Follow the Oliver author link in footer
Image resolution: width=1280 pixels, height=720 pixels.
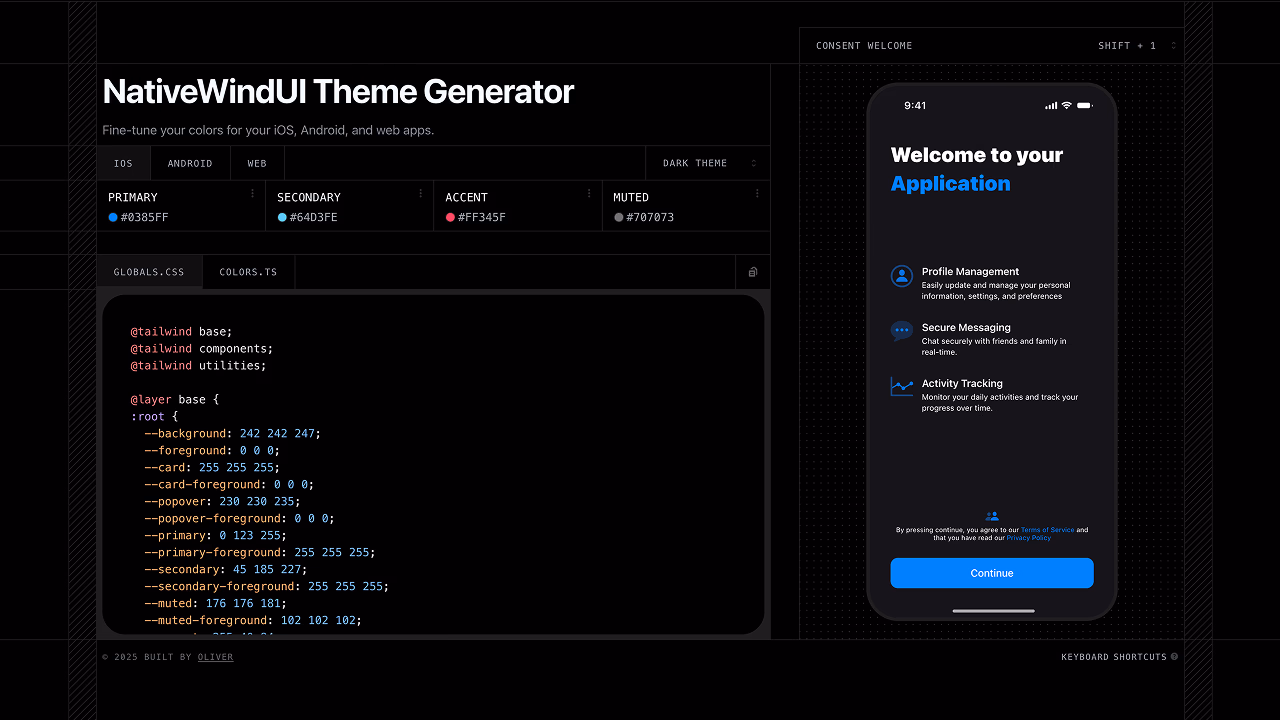click(x=215, y=657)
